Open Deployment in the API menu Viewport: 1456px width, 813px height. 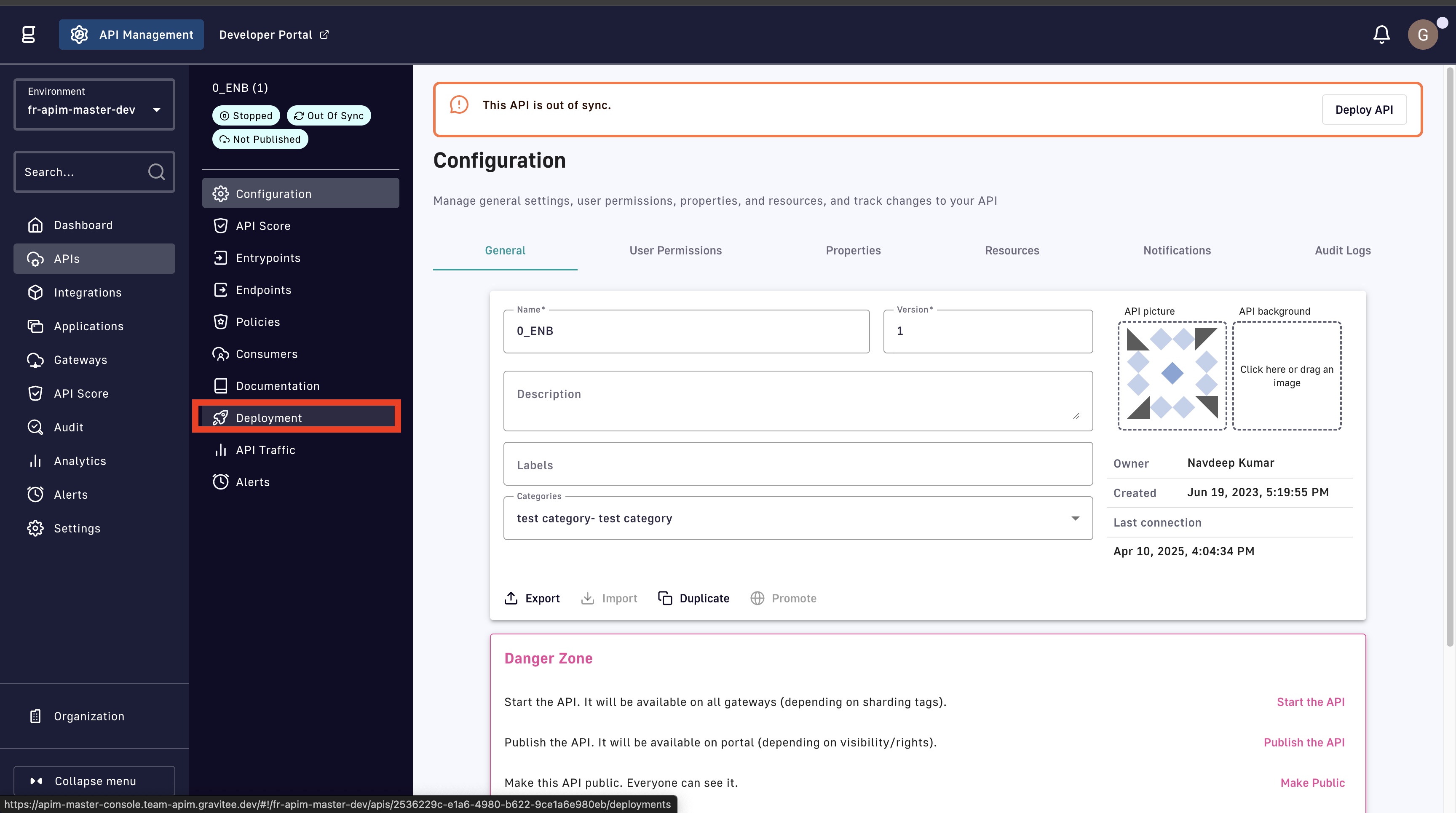click(x=268, y=418)
